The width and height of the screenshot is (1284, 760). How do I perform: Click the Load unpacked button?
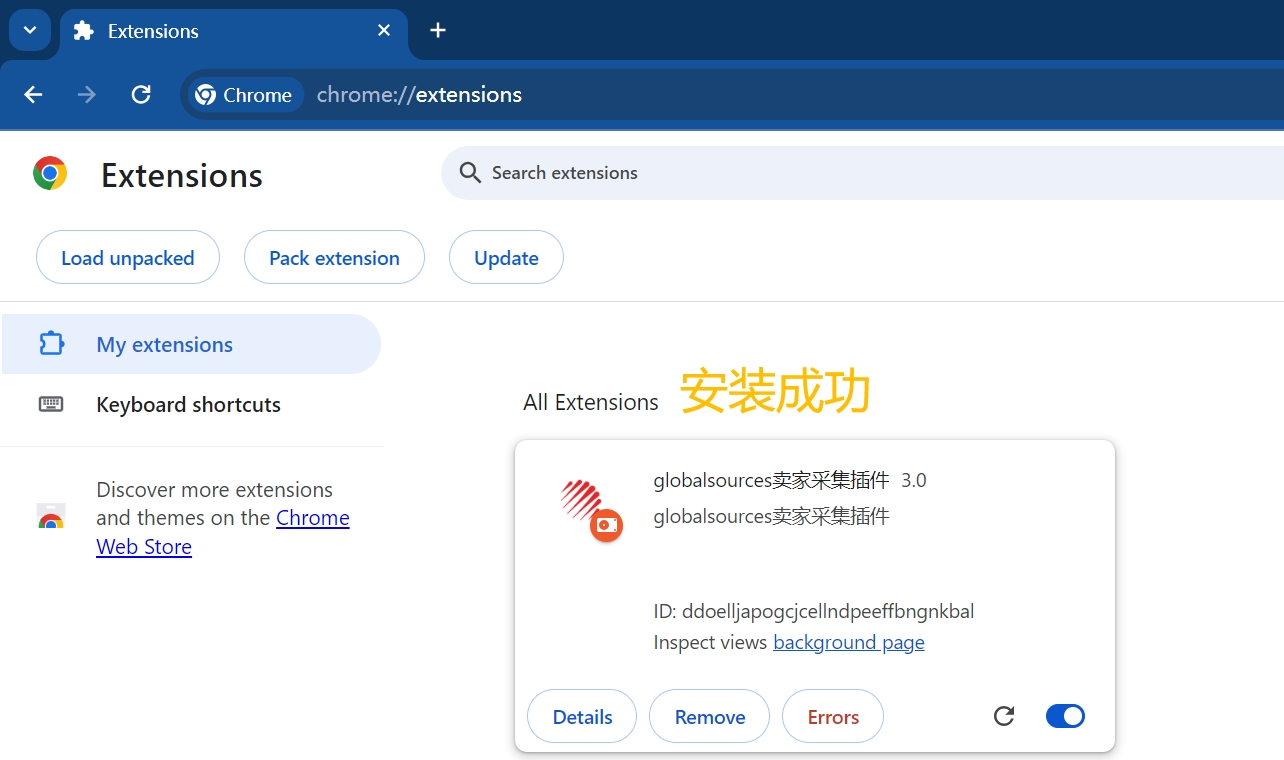pyautogui.click(x=128, y=257)
